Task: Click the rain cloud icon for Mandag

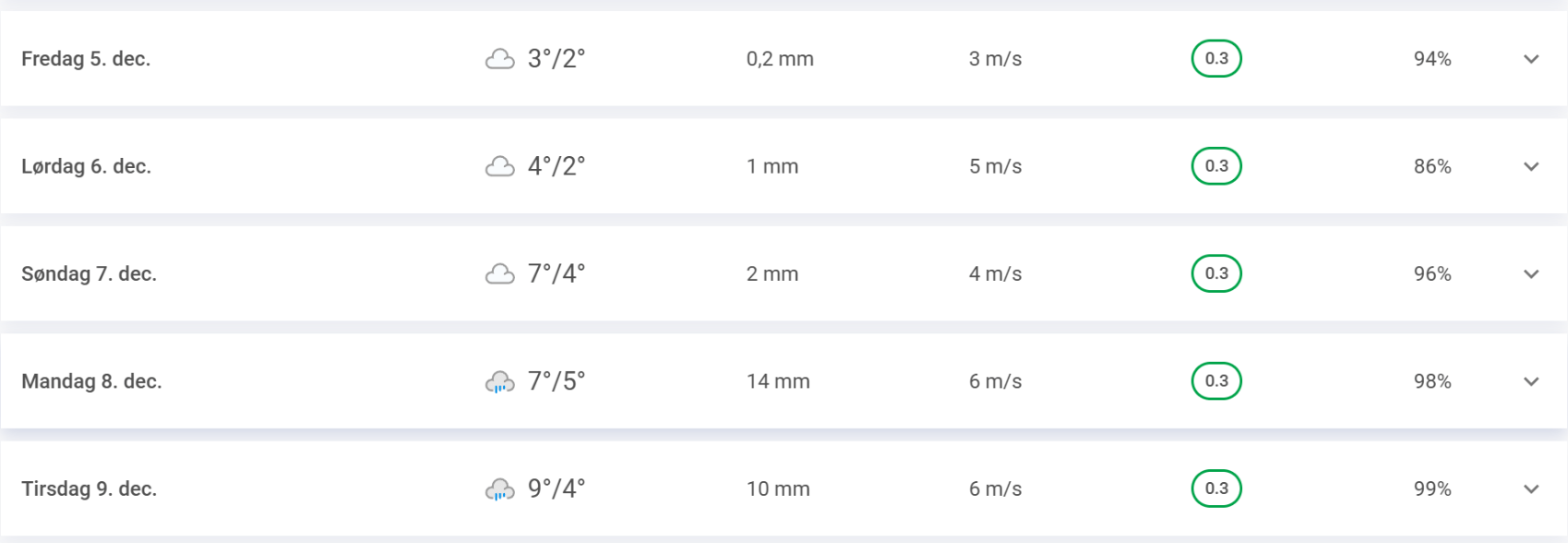Action: [499, 382]
